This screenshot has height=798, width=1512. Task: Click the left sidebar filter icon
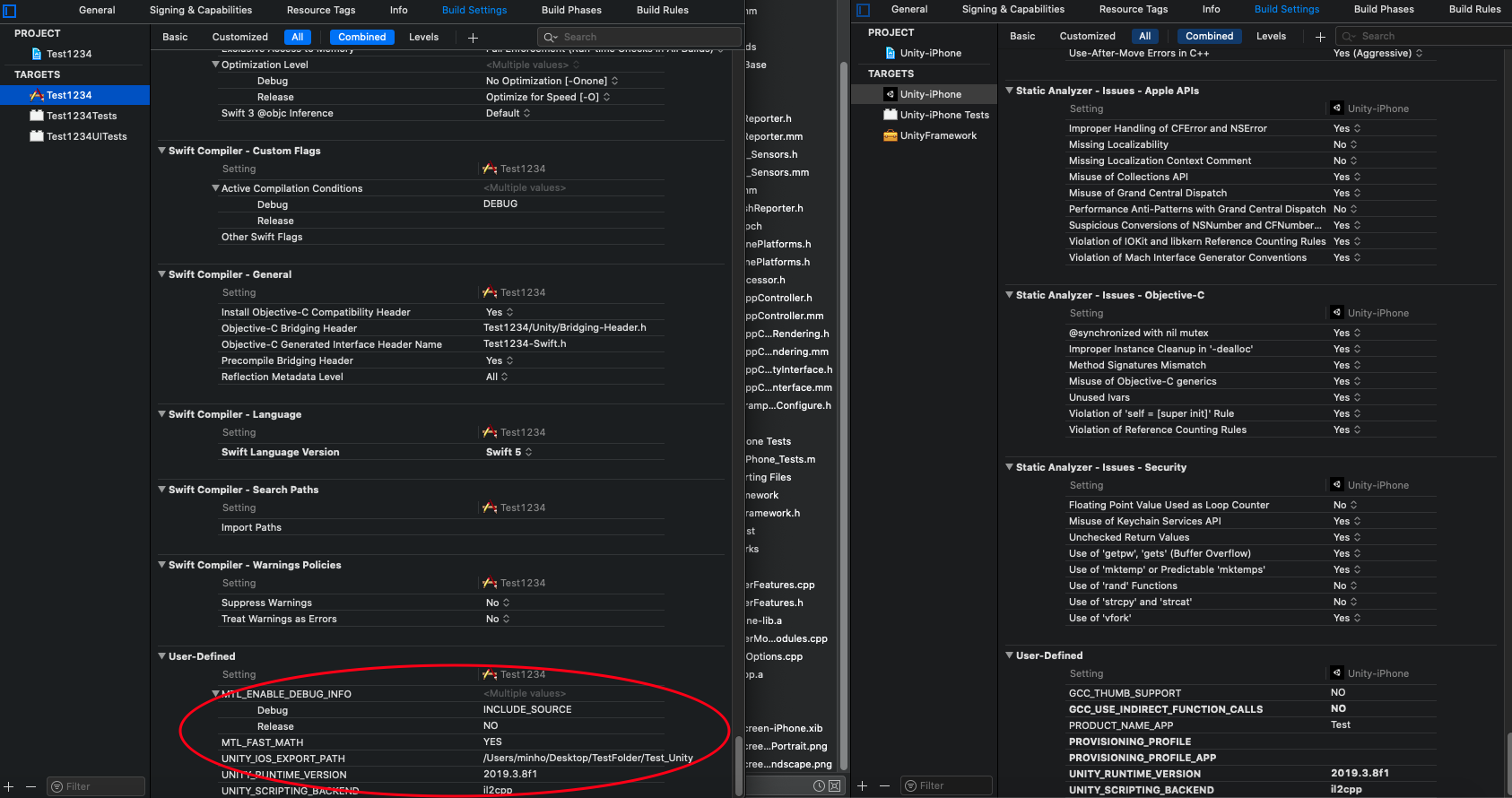pos(57,786)
